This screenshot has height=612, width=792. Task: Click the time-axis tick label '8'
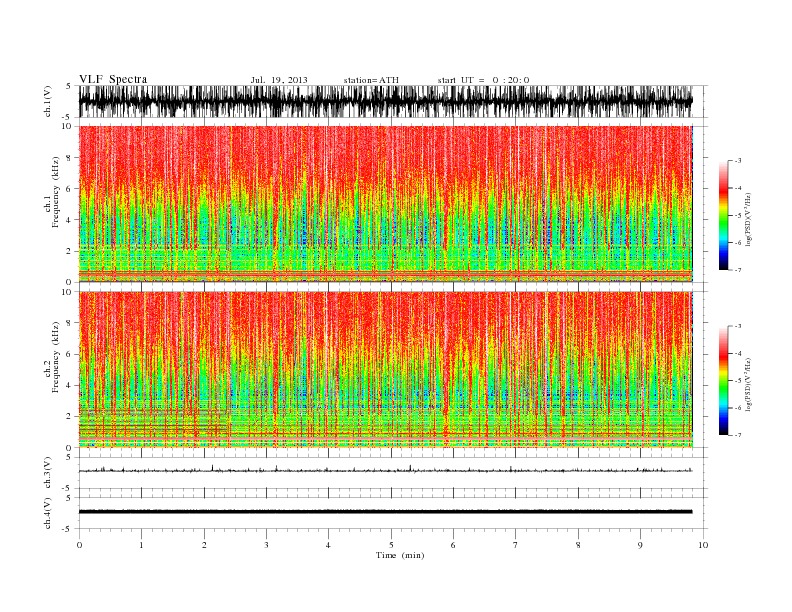578,545
